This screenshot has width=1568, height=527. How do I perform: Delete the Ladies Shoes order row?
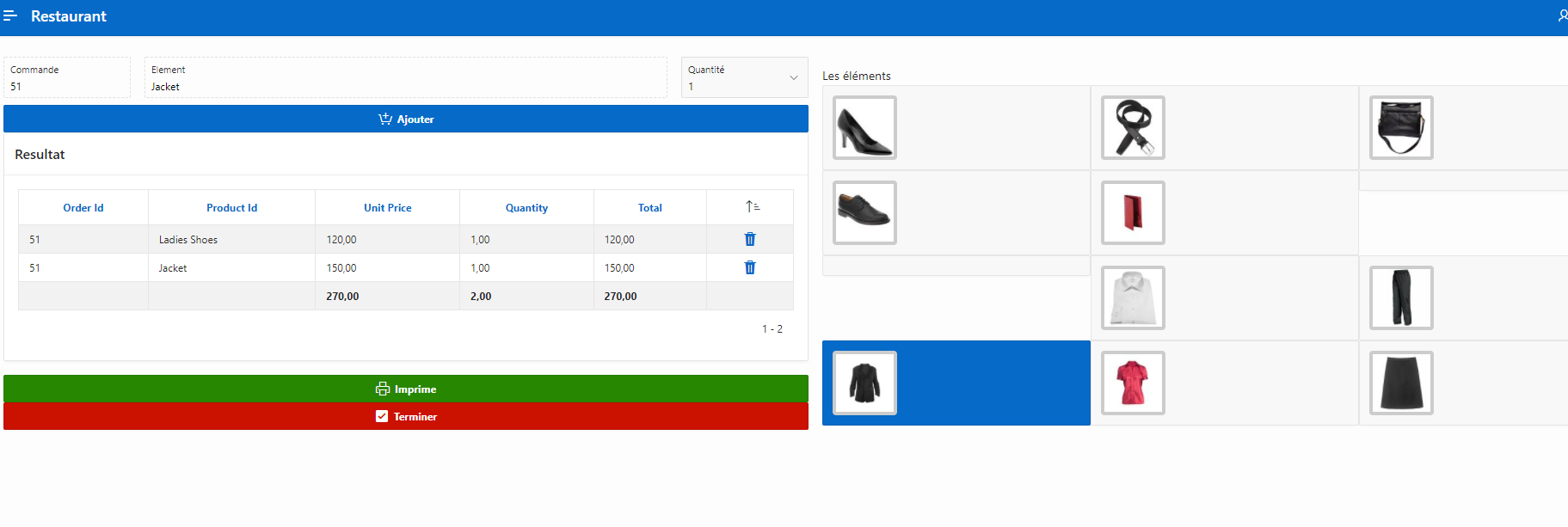tap(749, 240)
